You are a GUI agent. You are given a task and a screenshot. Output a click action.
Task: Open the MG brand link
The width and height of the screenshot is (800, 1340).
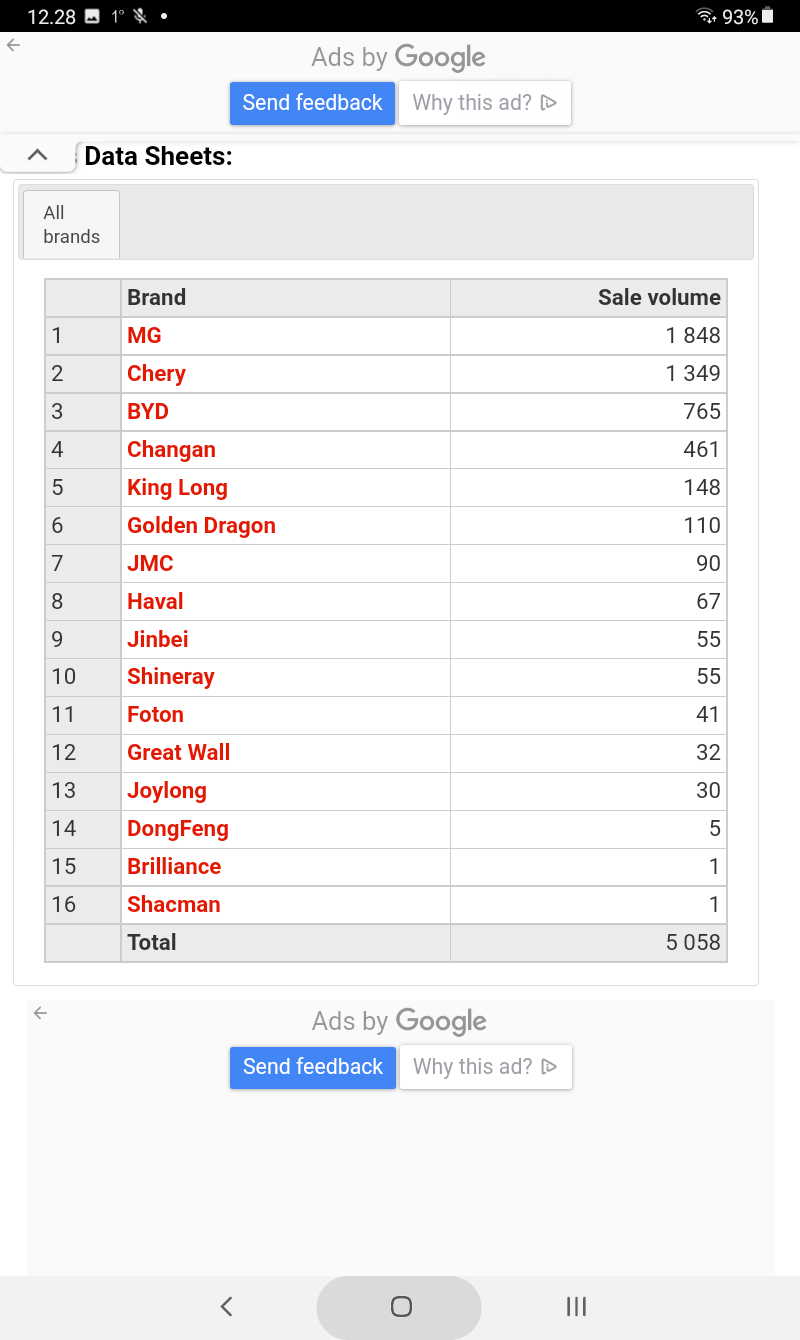click(144, 336)
